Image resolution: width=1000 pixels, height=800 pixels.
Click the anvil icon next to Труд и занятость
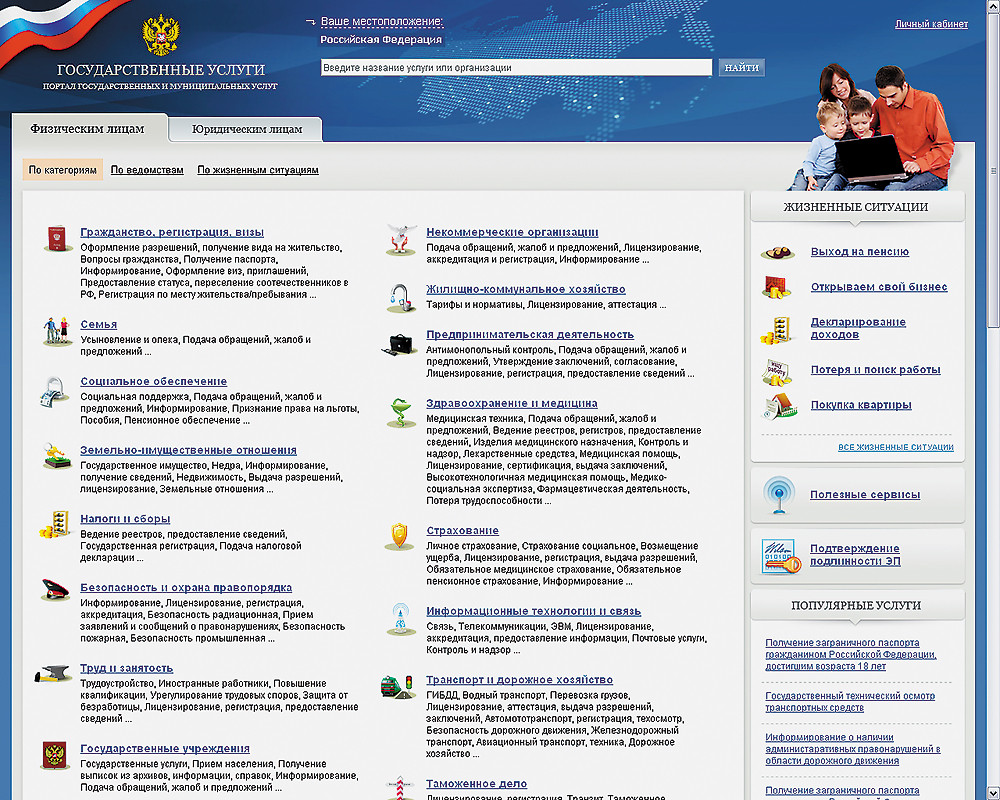pyautogui.click(x=55, y=673)
